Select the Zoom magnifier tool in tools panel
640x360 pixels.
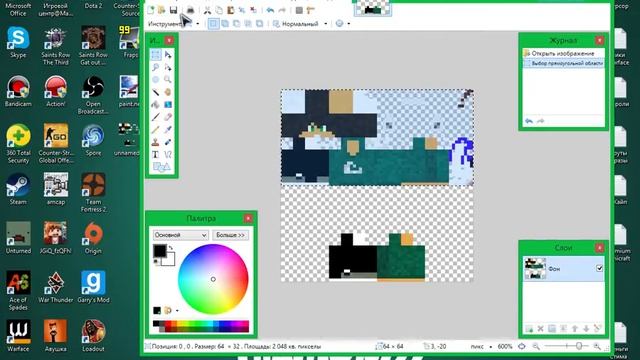click(x=168, y=80)
